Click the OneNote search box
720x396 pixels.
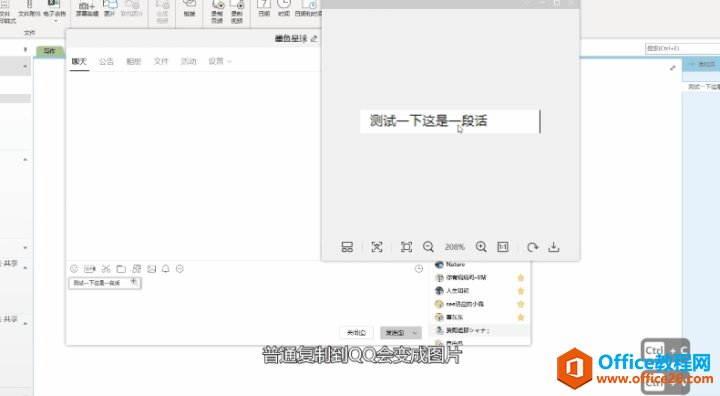(682, 48)
